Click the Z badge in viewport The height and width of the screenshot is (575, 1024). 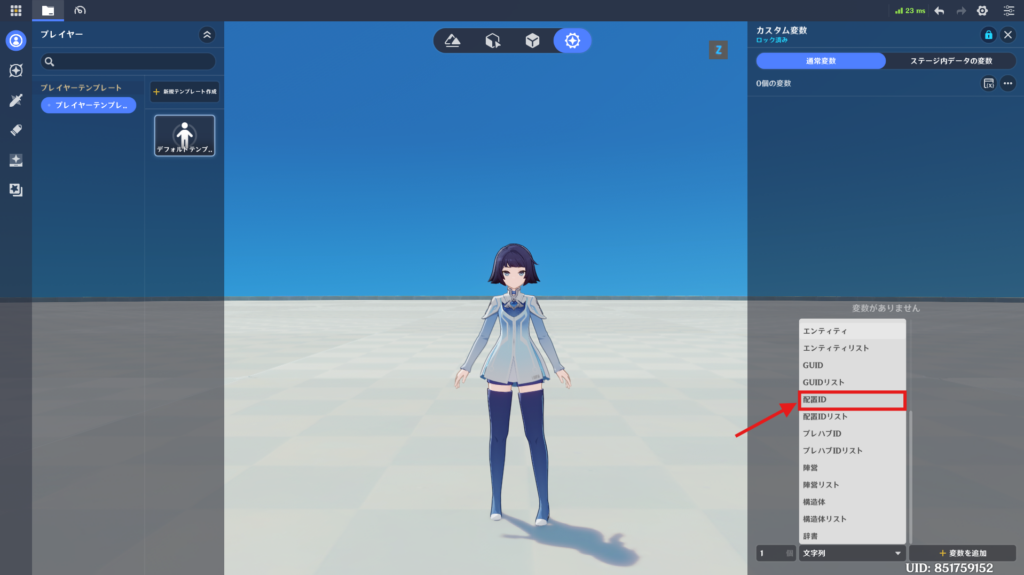point(718,50)
